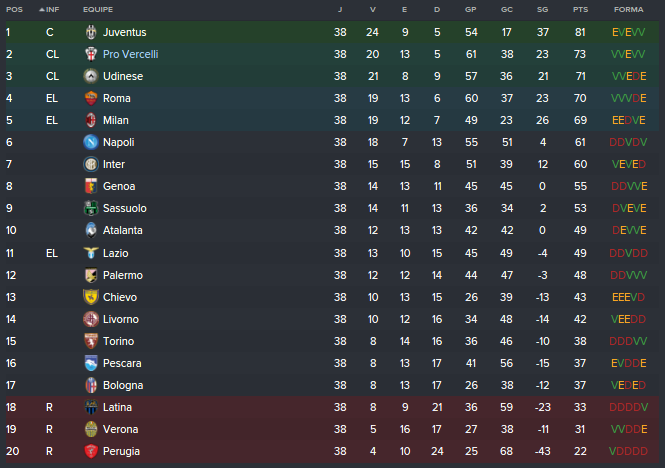Sort by the FORMA column header
Viewport: 665px width, 468px height.
(628, 9)
